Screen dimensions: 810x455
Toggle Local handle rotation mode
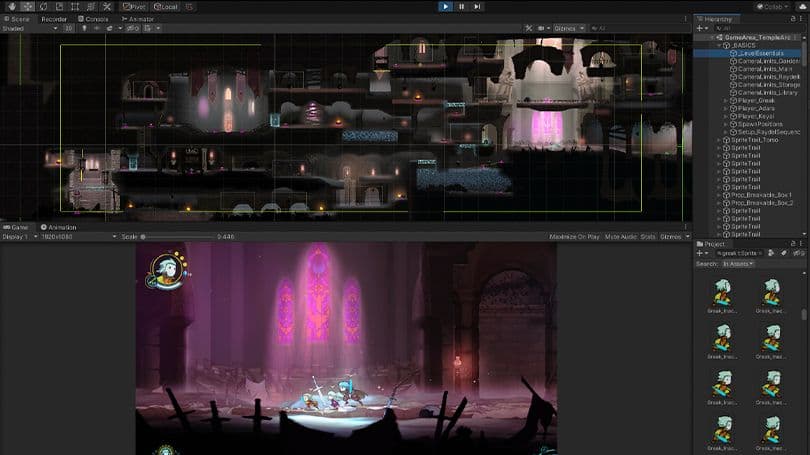(x=166, y=6)
